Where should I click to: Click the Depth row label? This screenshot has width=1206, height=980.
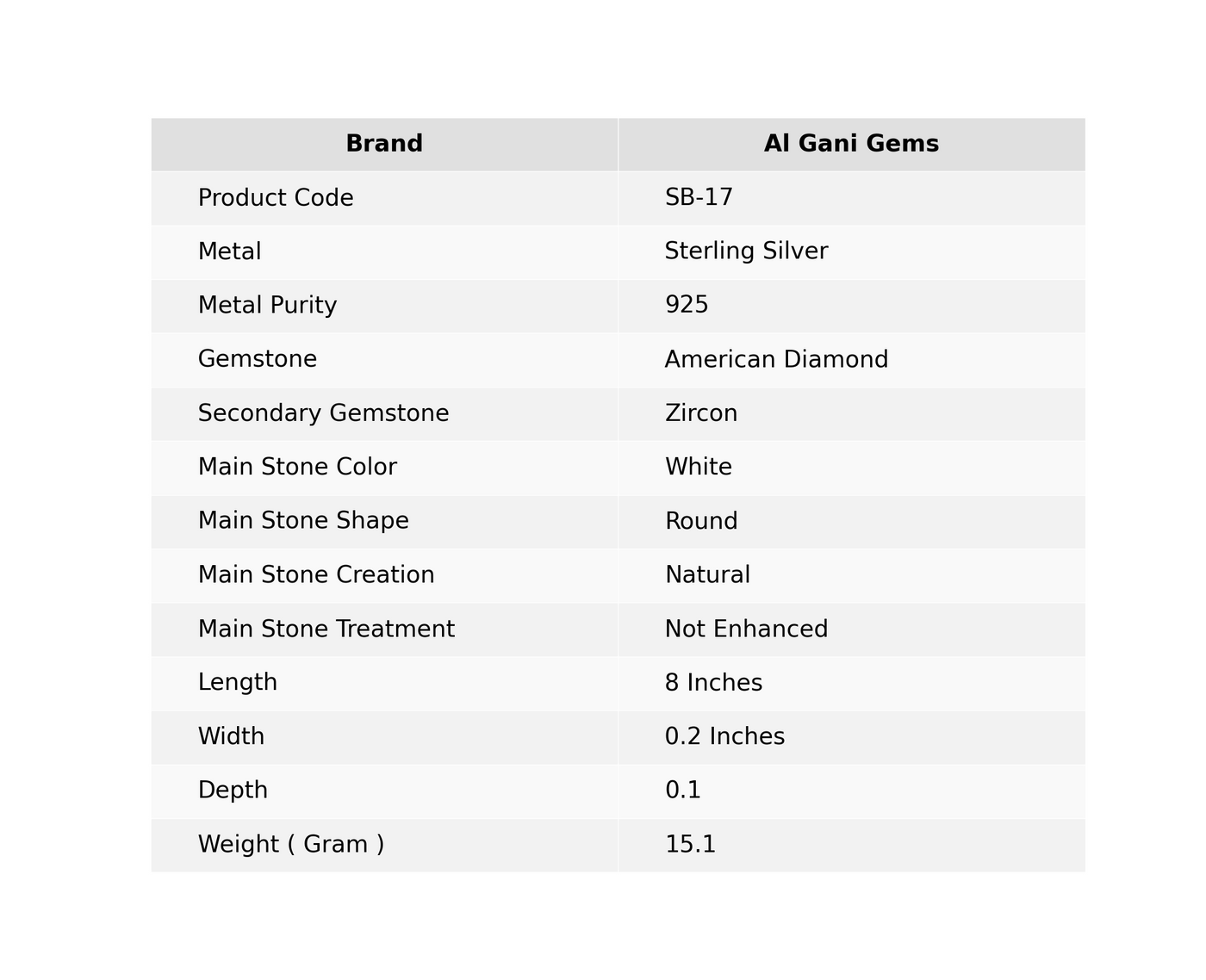click(x=233, y=791)
